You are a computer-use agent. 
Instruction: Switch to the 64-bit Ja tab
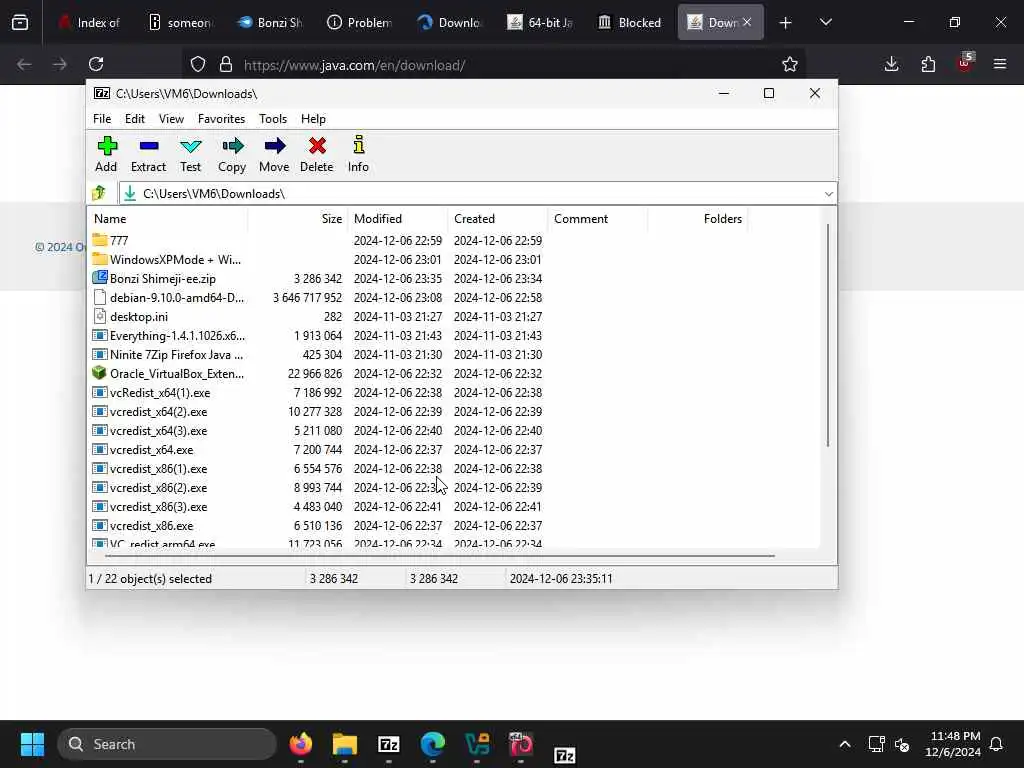click(541, 23)
